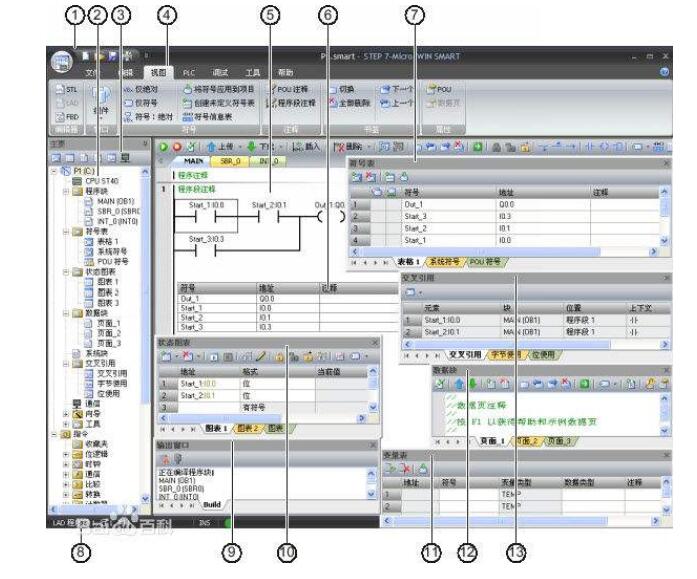Switch to 系统符号 tab in symbol table

445,262
